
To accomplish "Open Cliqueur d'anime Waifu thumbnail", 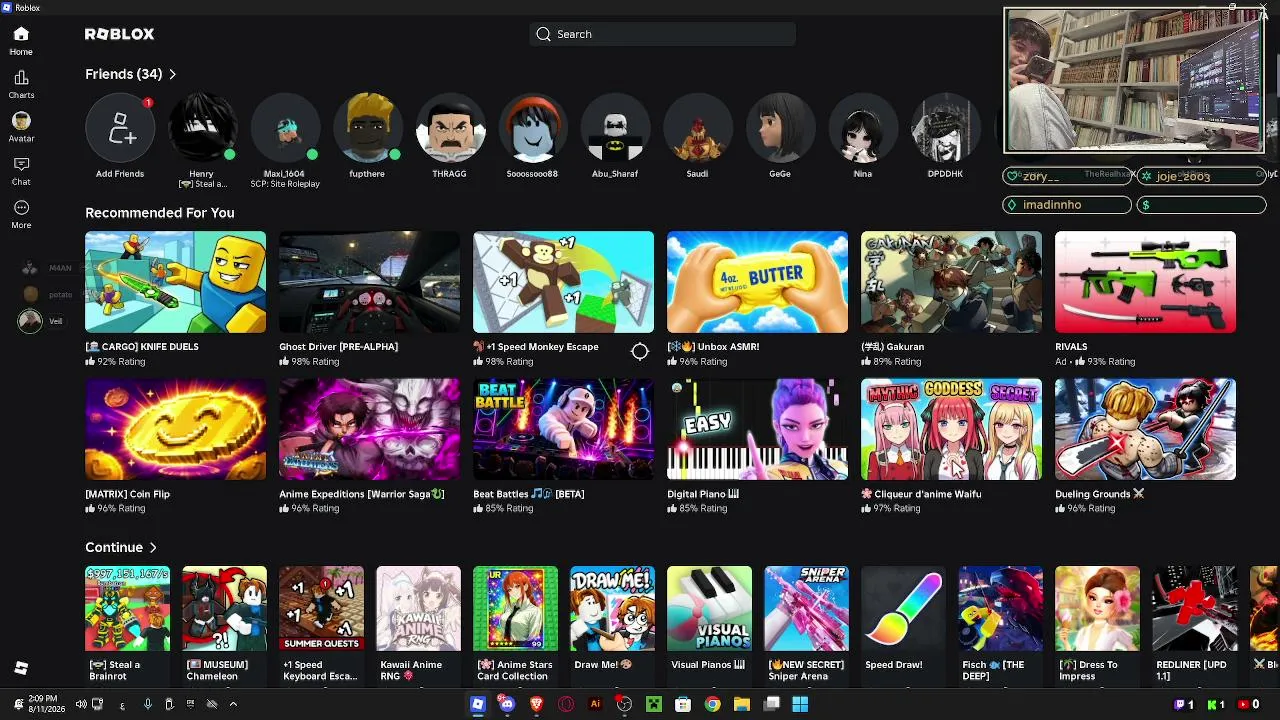I will point(952,429).
